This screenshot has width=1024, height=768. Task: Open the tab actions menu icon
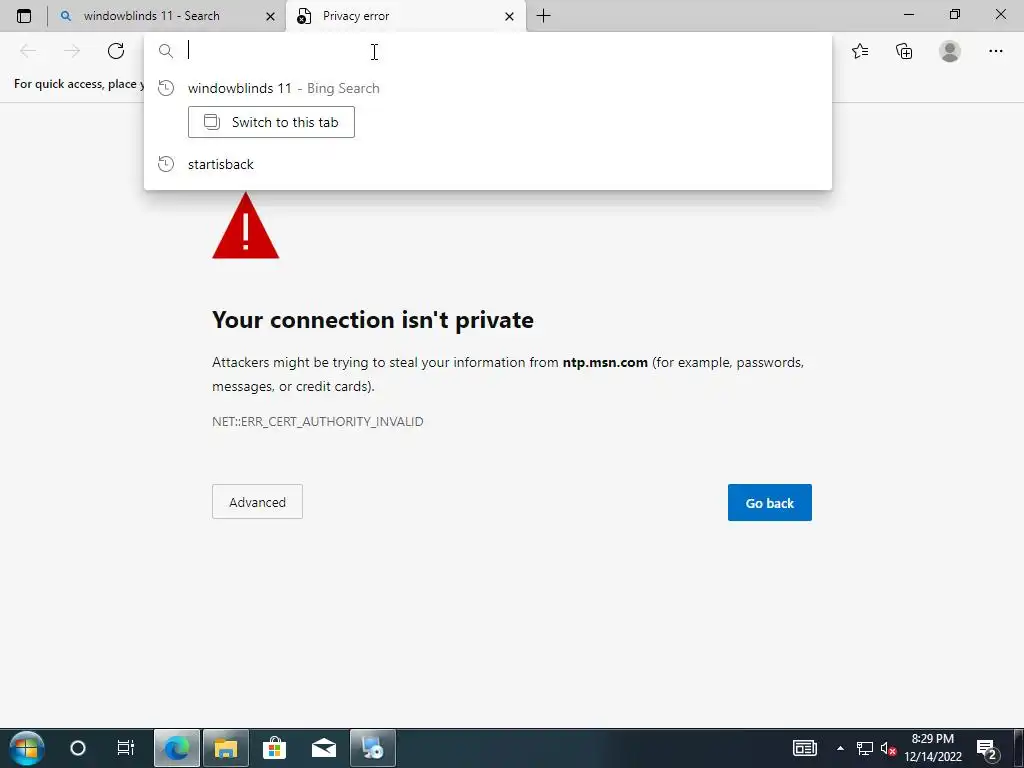pos(24,16)
